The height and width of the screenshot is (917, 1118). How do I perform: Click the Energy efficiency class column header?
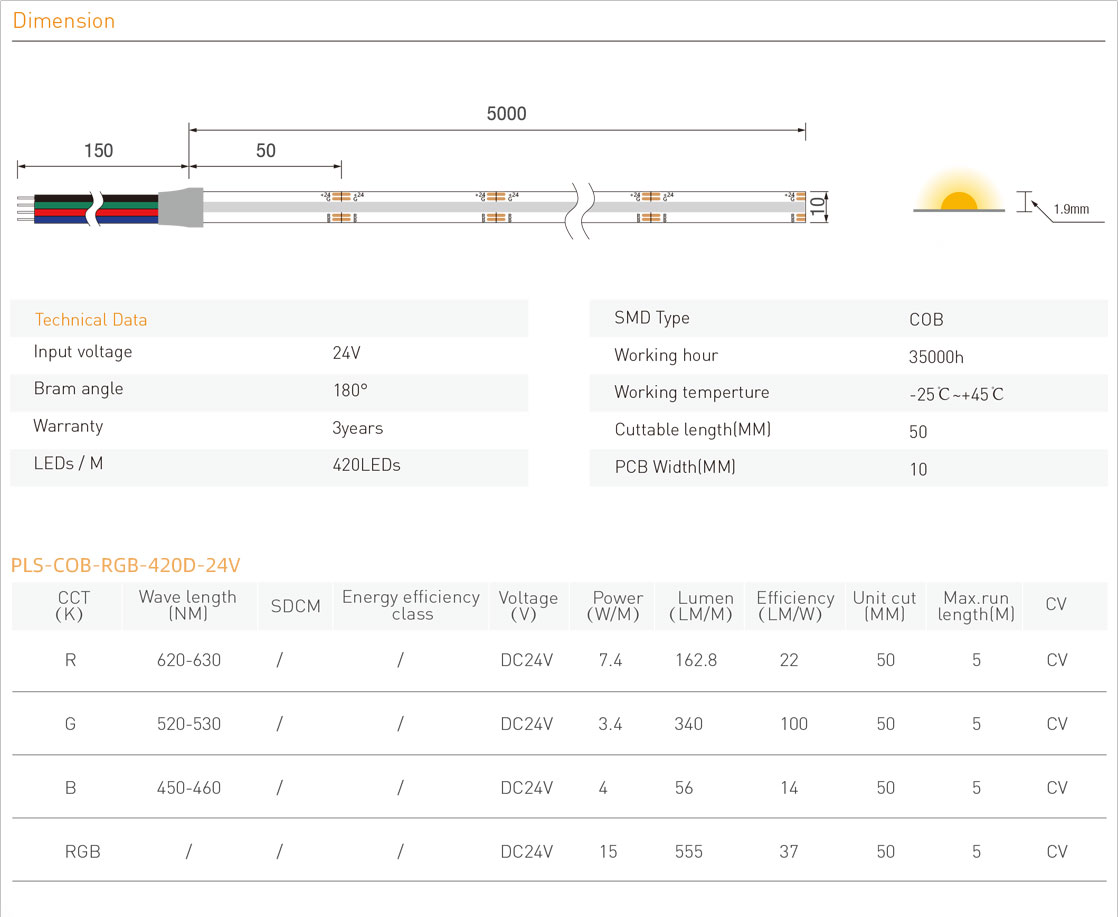[411, 605]
